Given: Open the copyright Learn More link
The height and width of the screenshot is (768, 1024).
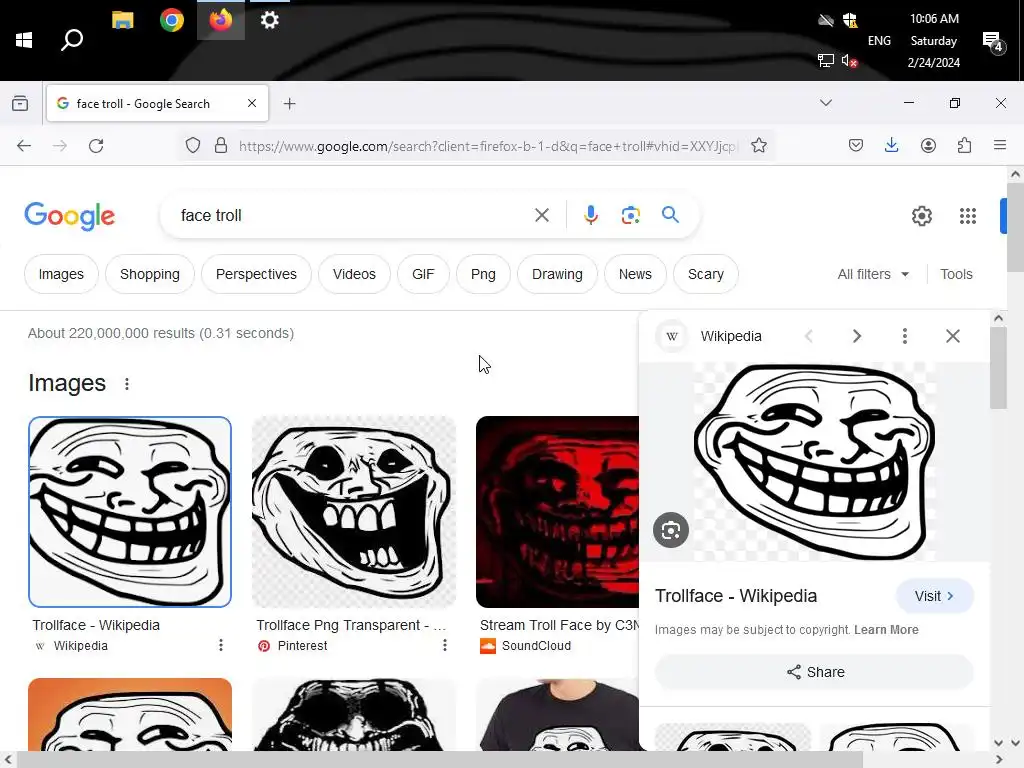Looking at the screenshot, I should [886, 630].
